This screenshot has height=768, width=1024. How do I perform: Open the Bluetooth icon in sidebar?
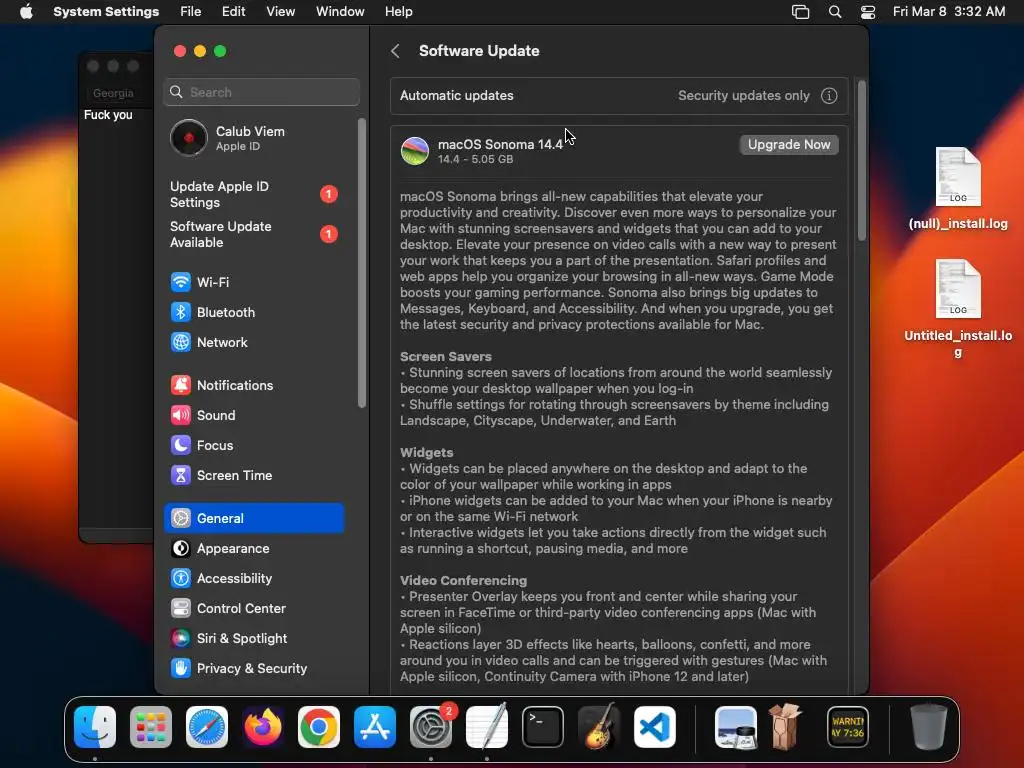pos(181,312)
